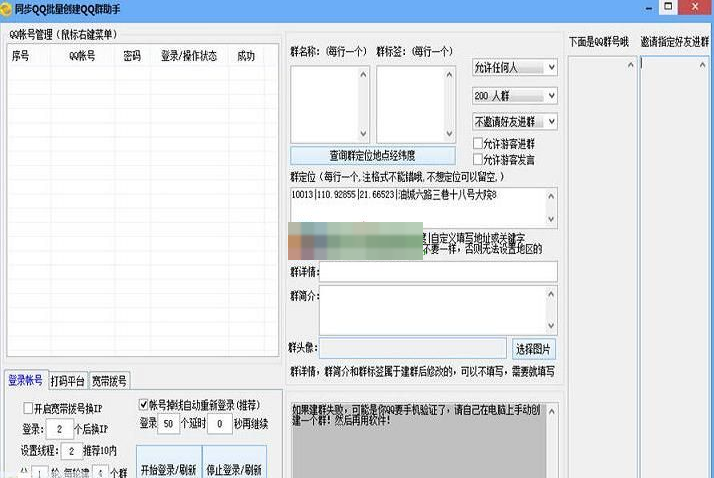Open the 宽带拨号 tab
The image size is (714, 478).
(x=109, y=381)
